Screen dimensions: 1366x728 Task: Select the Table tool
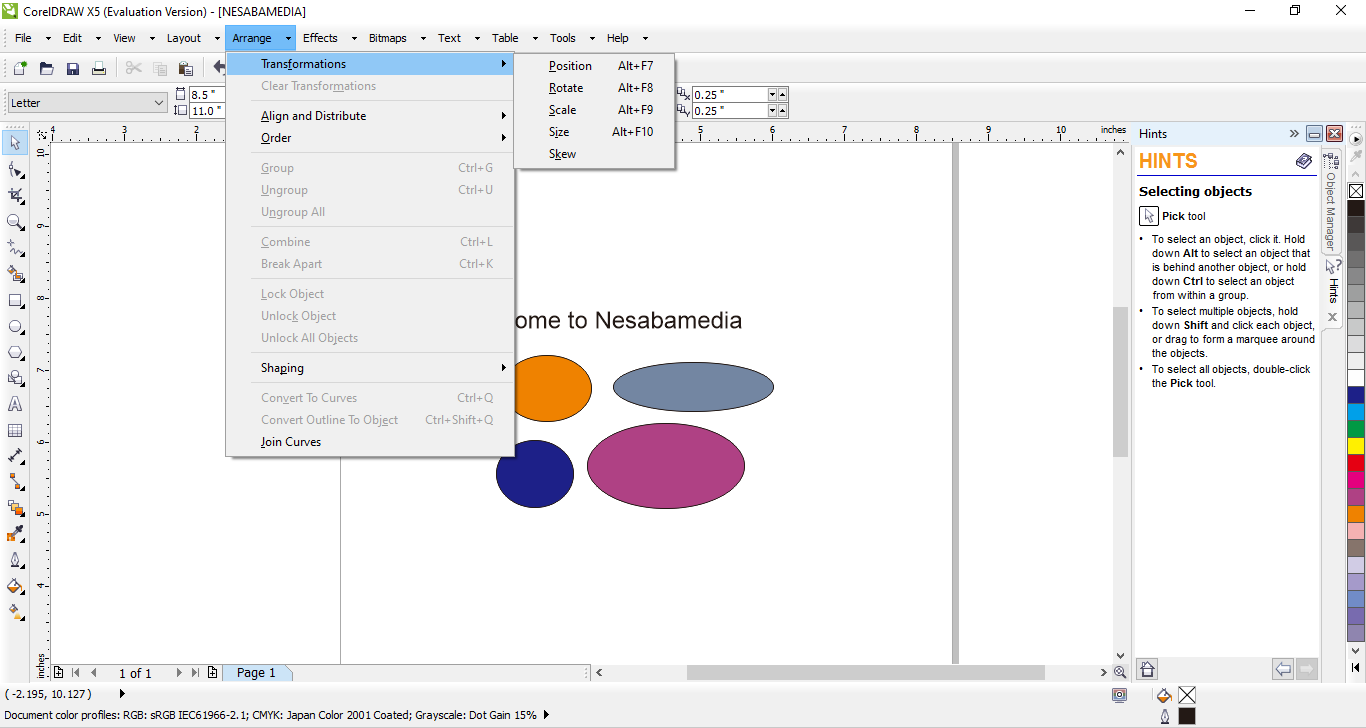coord(15,430)
